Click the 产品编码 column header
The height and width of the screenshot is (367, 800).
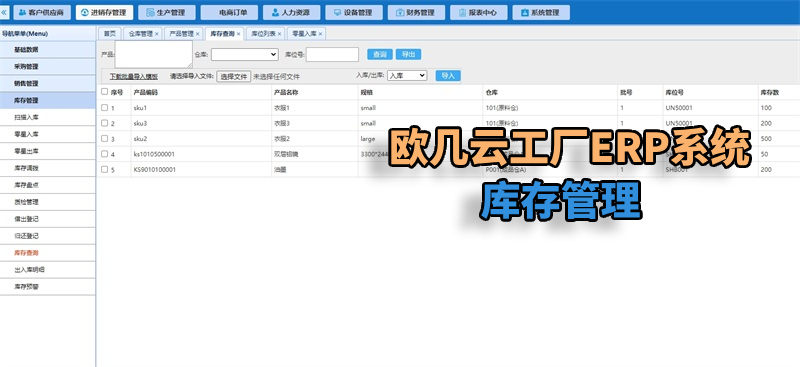145,92
